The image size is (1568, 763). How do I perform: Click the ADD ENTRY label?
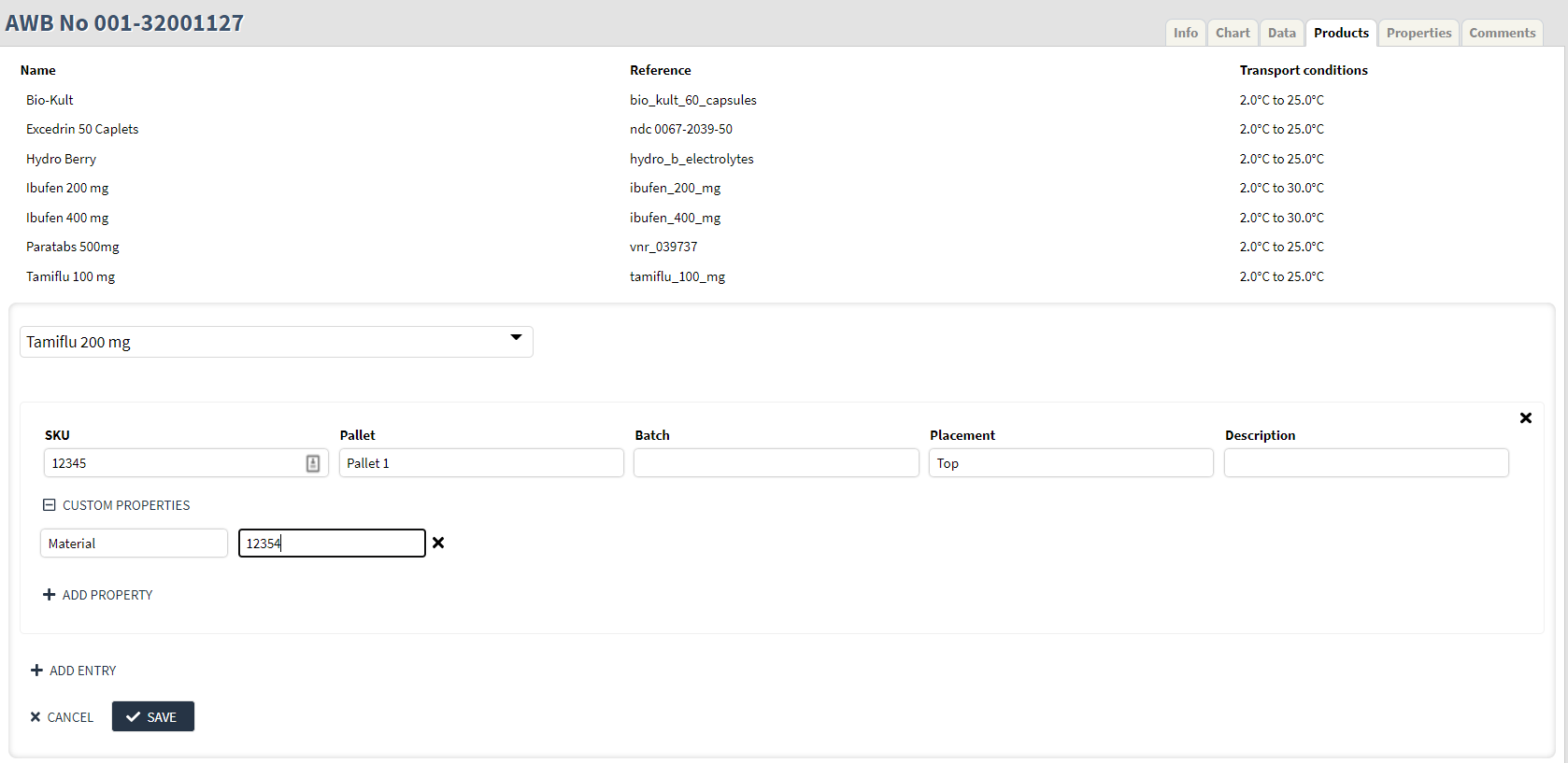click(x=83, y=671)
